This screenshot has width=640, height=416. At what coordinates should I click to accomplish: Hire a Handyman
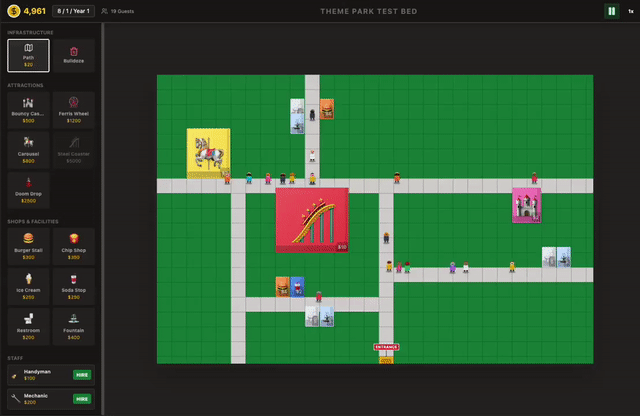tap(83, 374)
